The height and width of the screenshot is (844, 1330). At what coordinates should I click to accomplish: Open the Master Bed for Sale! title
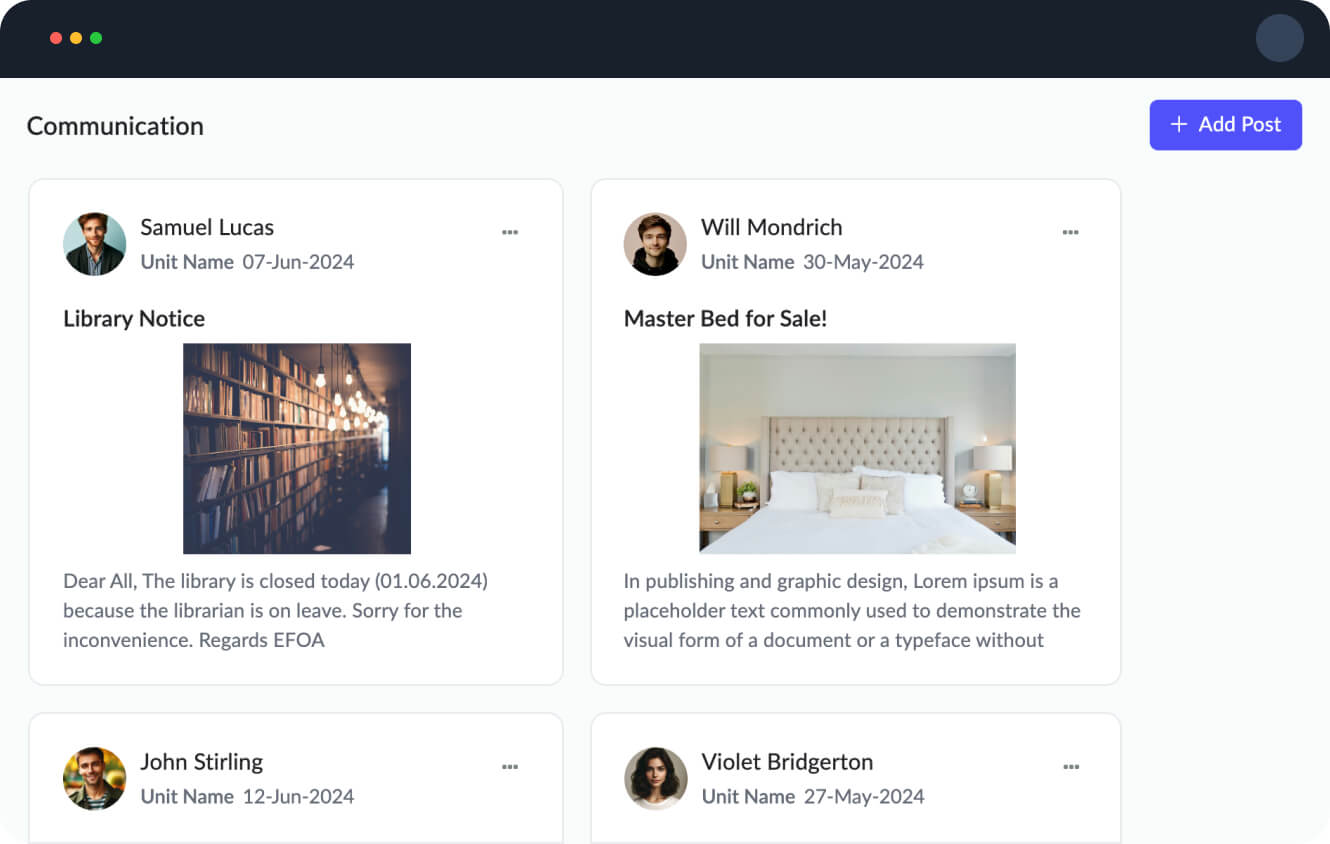pyautogui.click(x=725, y=319)
